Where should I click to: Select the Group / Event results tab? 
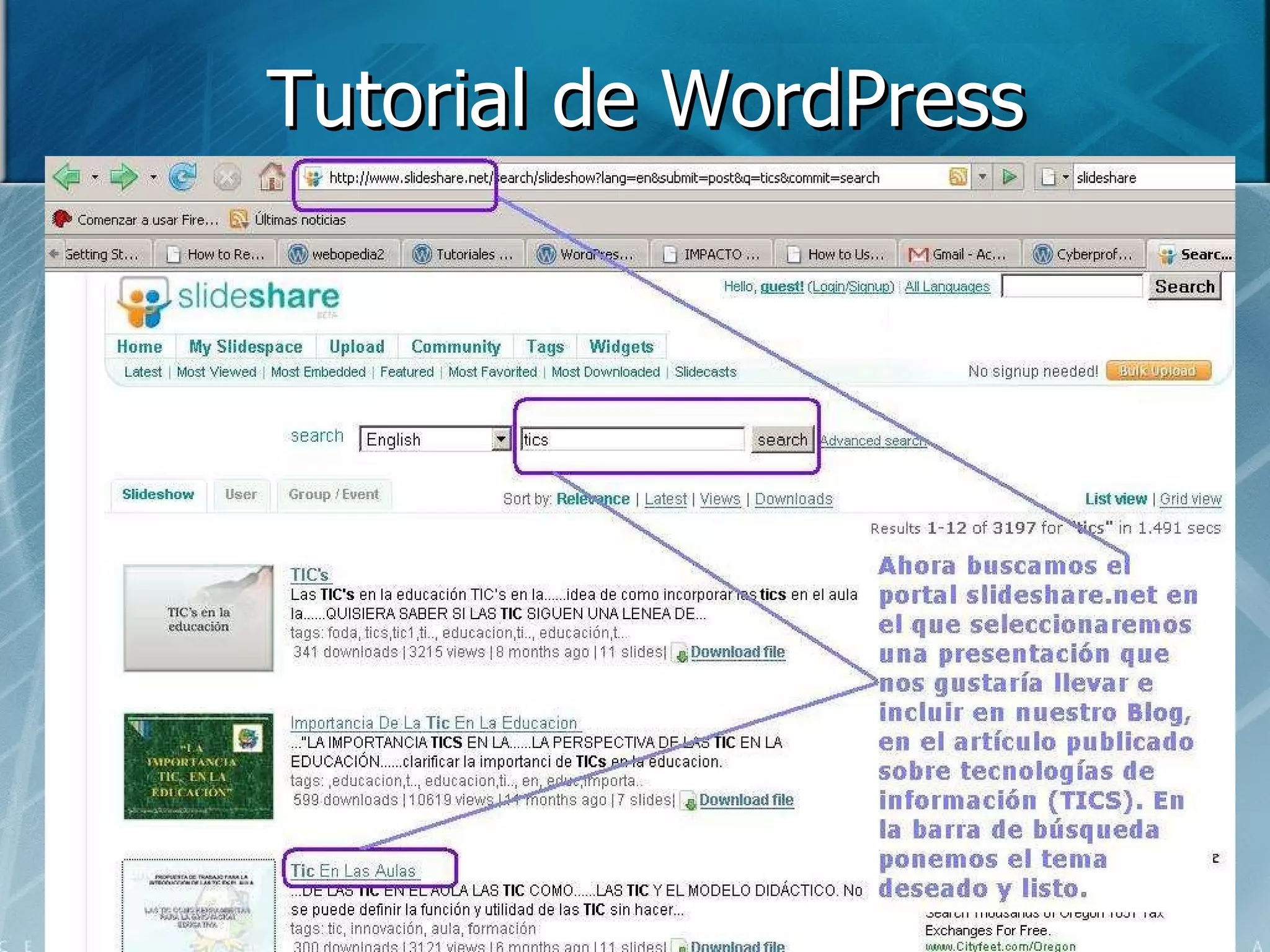pyautogui.click(x=334, y=495)
